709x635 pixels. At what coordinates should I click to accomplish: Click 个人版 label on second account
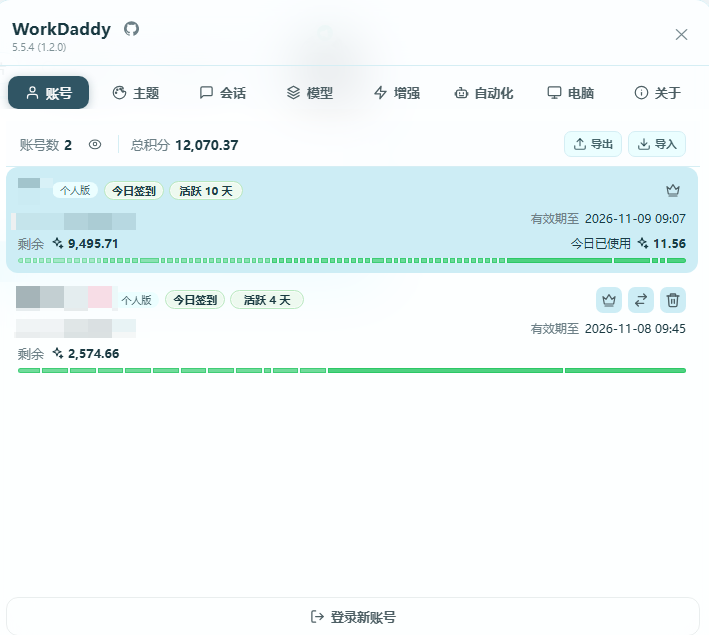coord(137,300)
